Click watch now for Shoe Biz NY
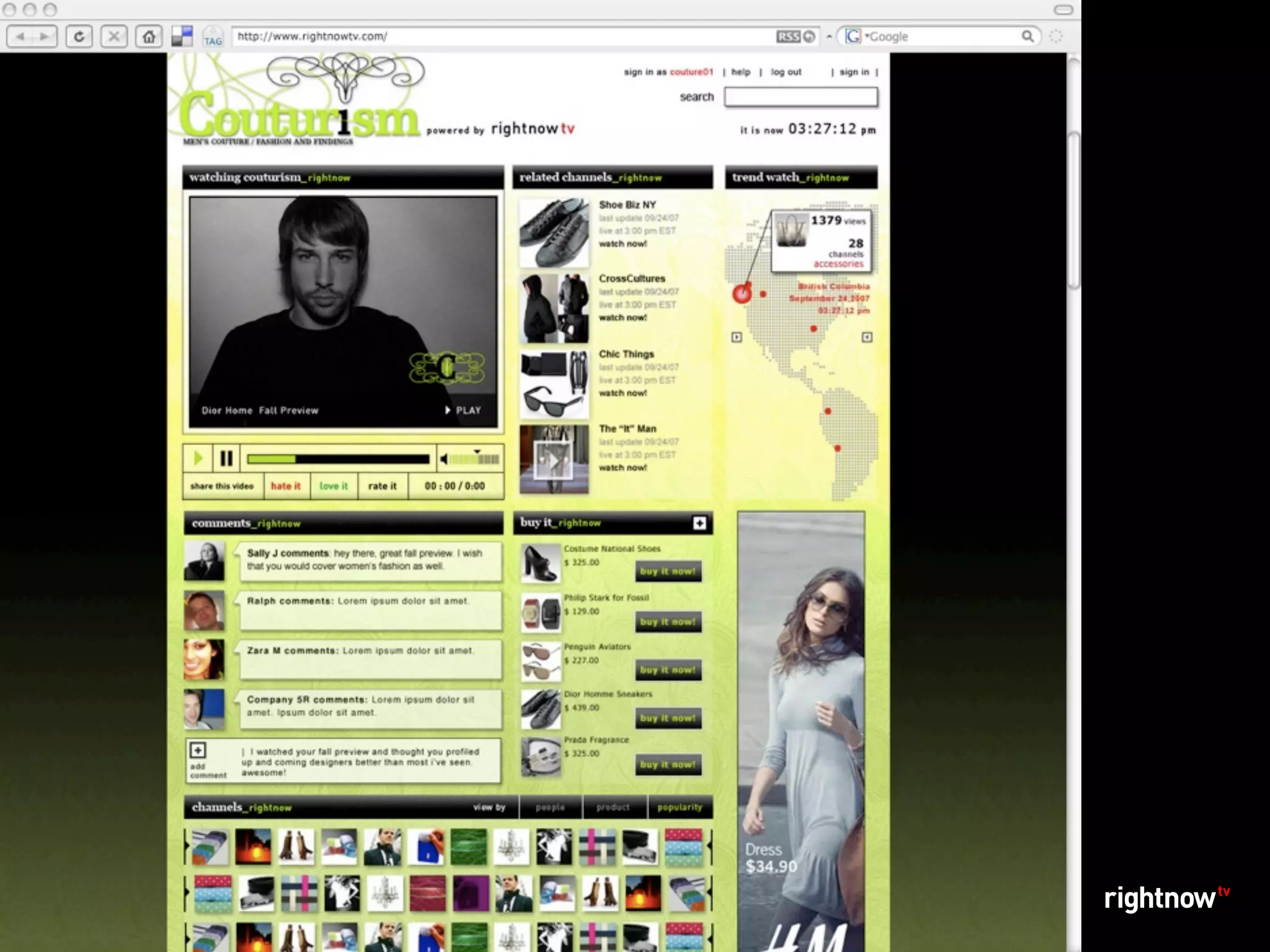 tap(623, 244)
